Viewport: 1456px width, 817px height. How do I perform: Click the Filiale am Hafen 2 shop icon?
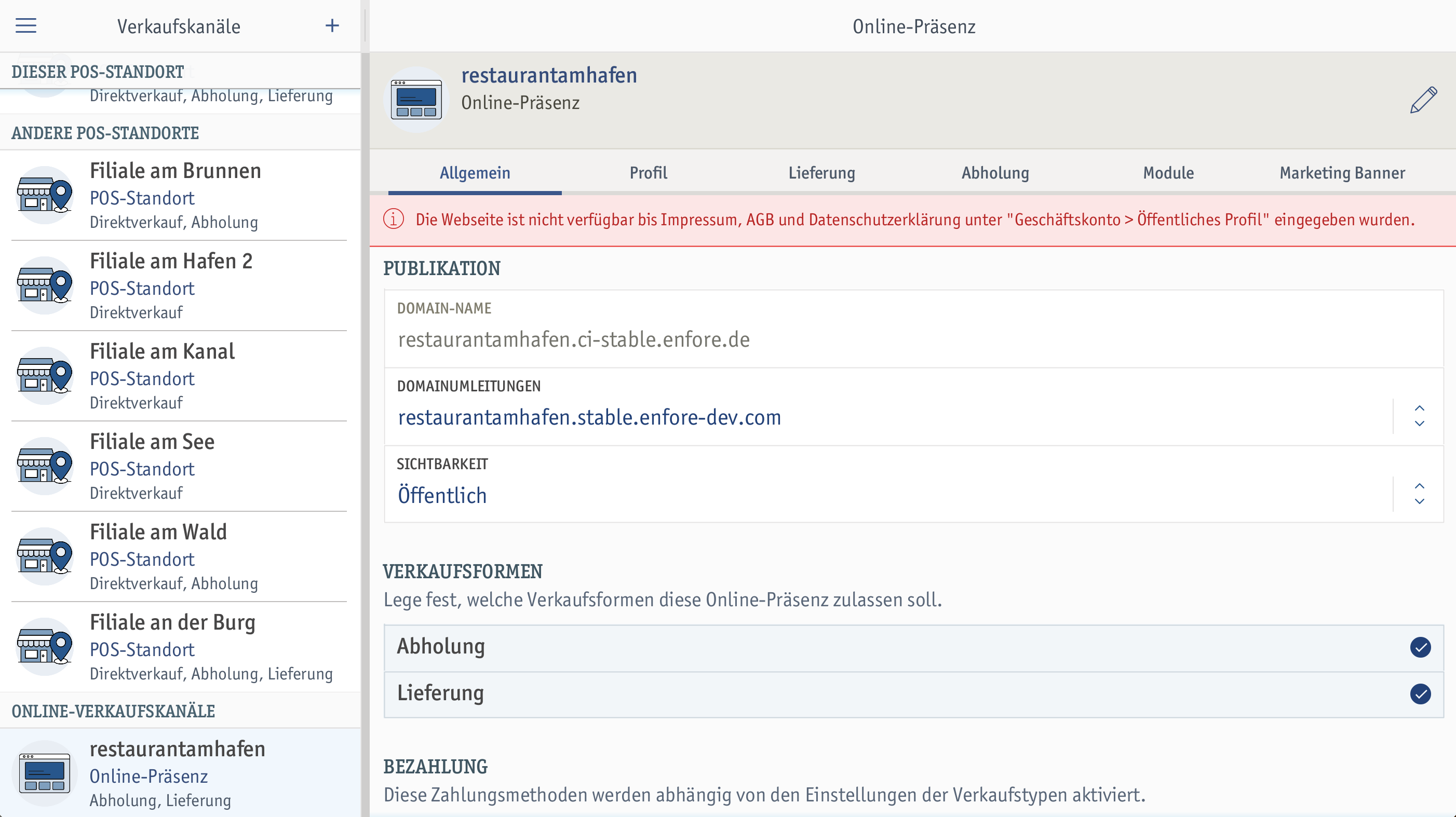tap(45, 285)
